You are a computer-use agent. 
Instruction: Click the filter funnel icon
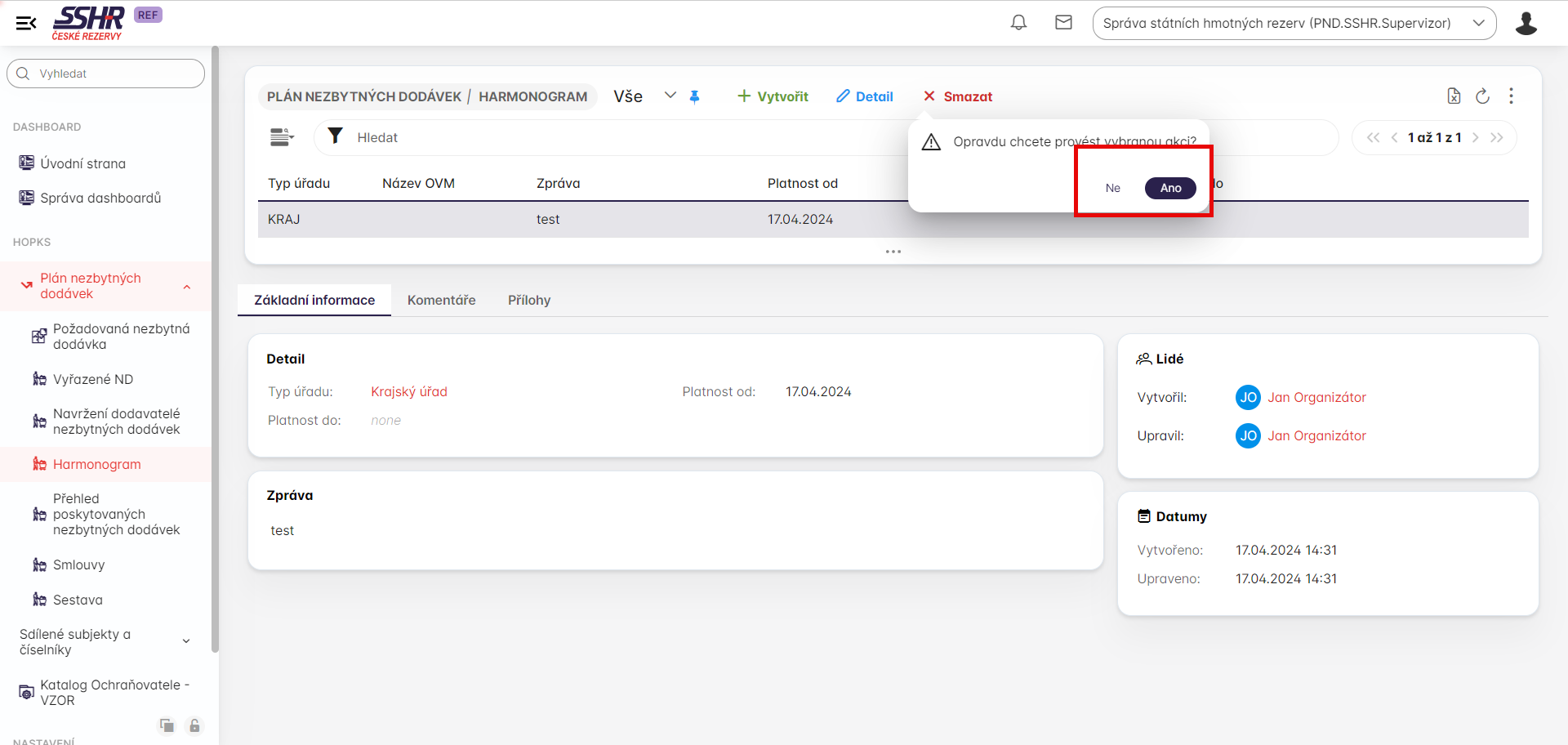tap(335, 136)
